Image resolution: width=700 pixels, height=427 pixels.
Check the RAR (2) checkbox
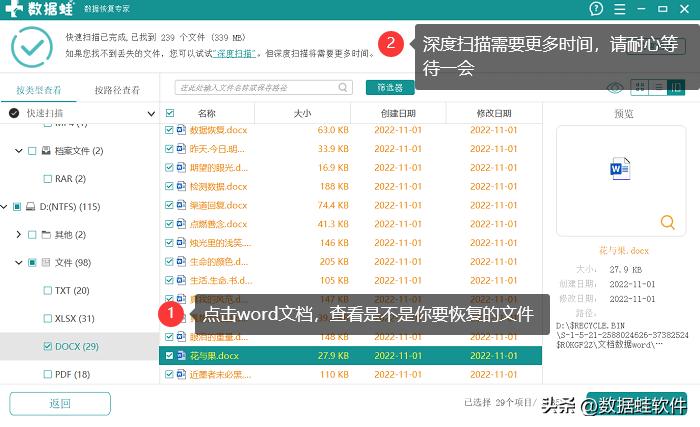point(47,179)
